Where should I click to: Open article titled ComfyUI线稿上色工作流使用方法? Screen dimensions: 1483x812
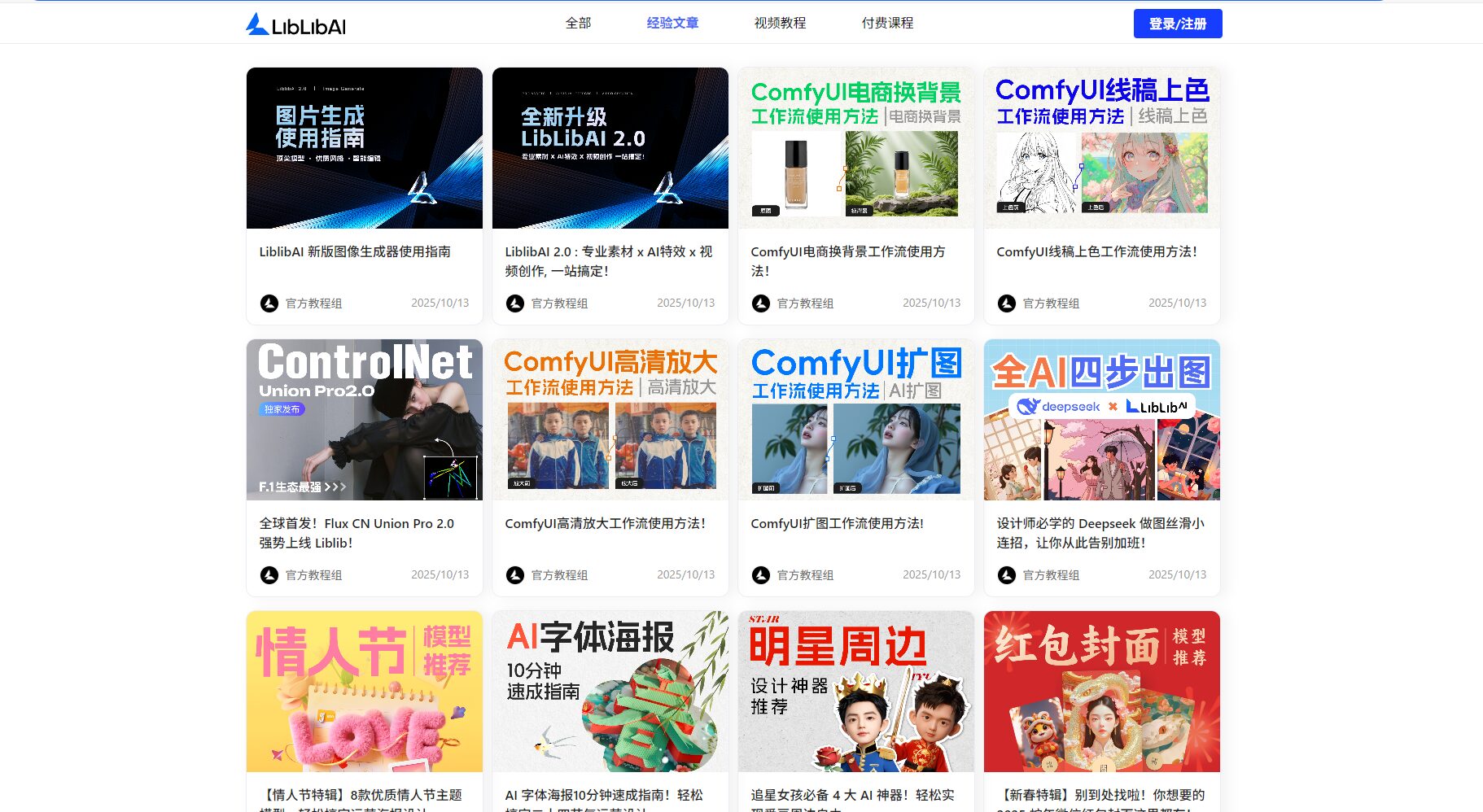[1096, 252]
